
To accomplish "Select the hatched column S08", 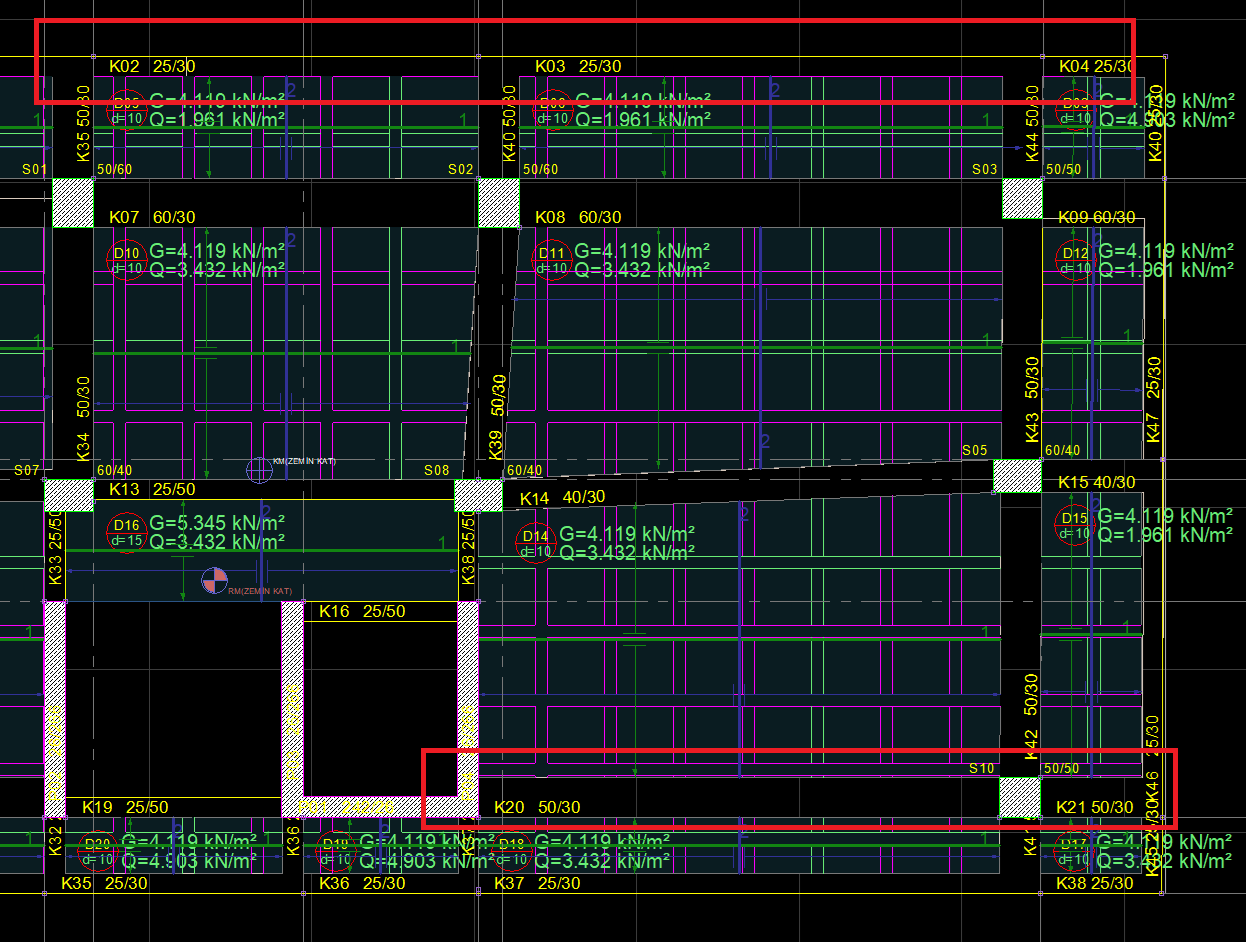I will tap(479, 495).
